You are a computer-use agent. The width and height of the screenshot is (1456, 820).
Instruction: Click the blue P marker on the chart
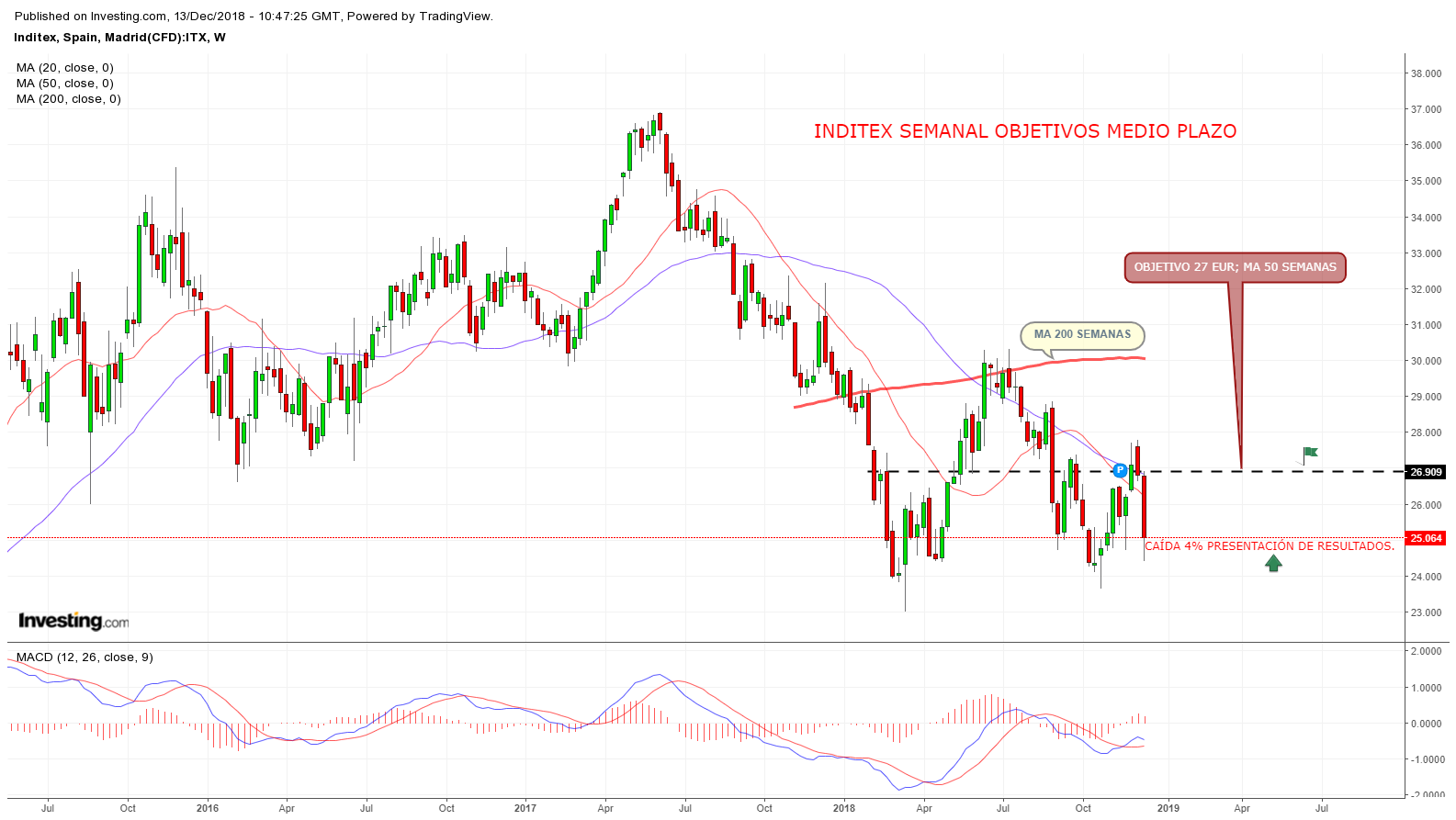point(1119,470)
